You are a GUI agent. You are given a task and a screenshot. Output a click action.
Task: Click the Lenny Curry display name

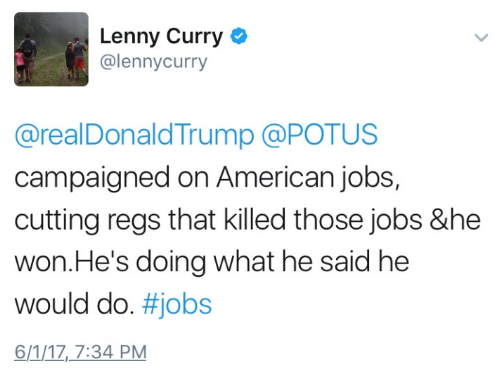point(161,36)
